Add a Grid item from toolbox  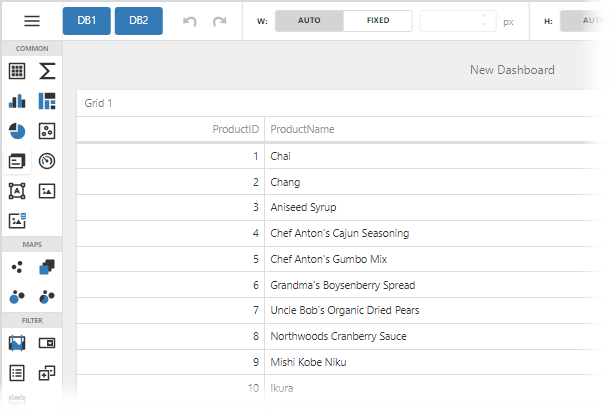coord(17,71)
